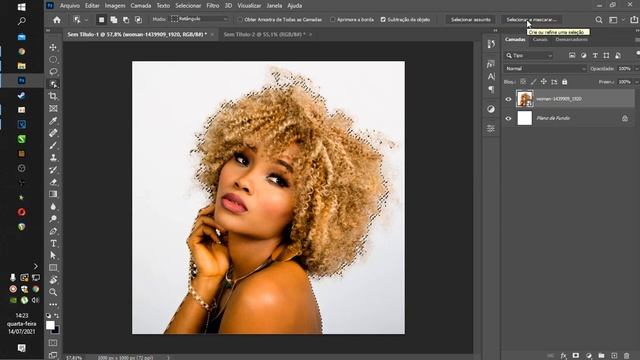Hide the Plano de Fundo layer
Image resolution: width=640 pixels, height=360 pixels.
[x=508, y=118]
